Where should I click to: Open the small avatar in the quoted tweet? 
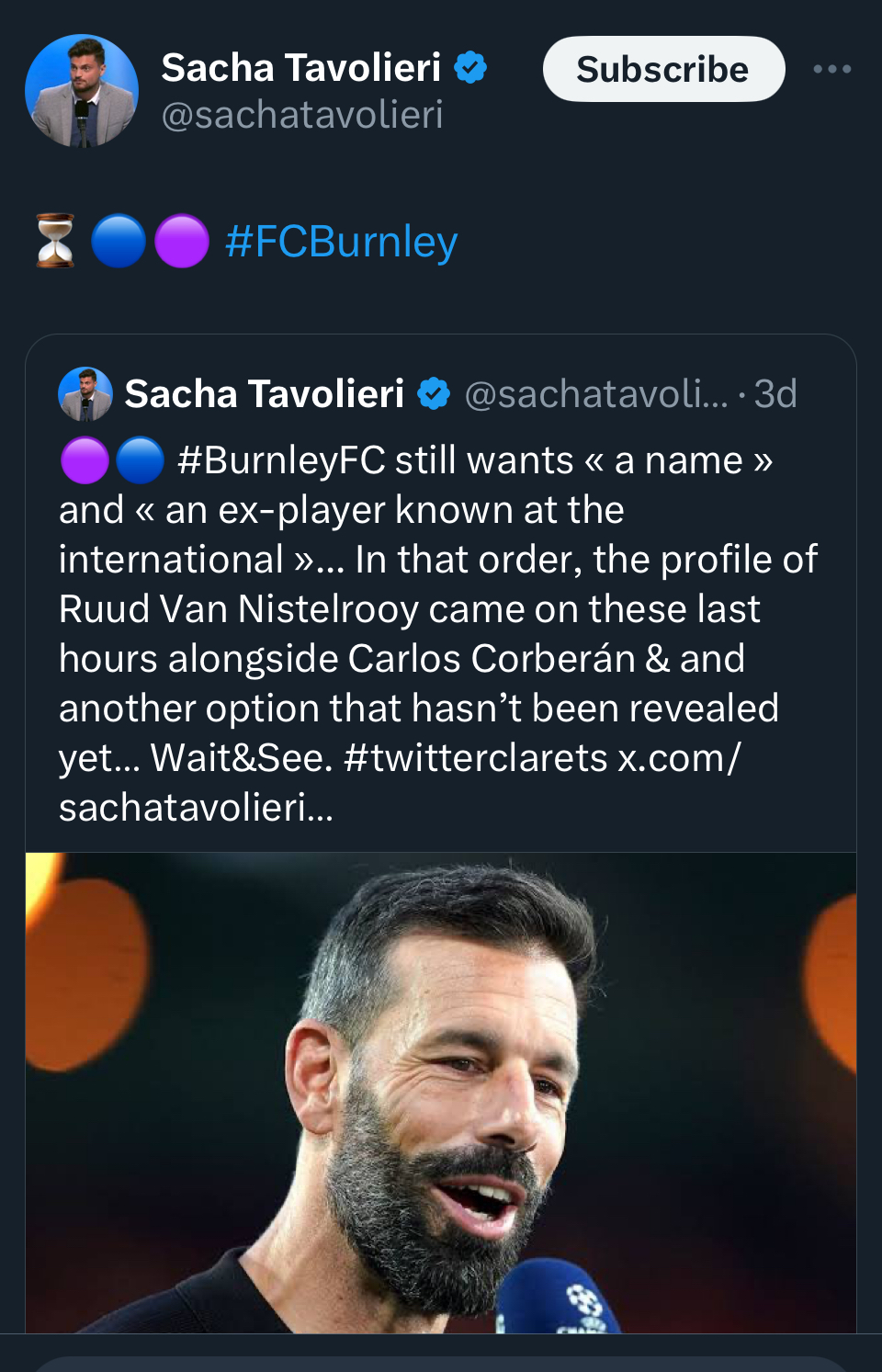click(85, 394)
